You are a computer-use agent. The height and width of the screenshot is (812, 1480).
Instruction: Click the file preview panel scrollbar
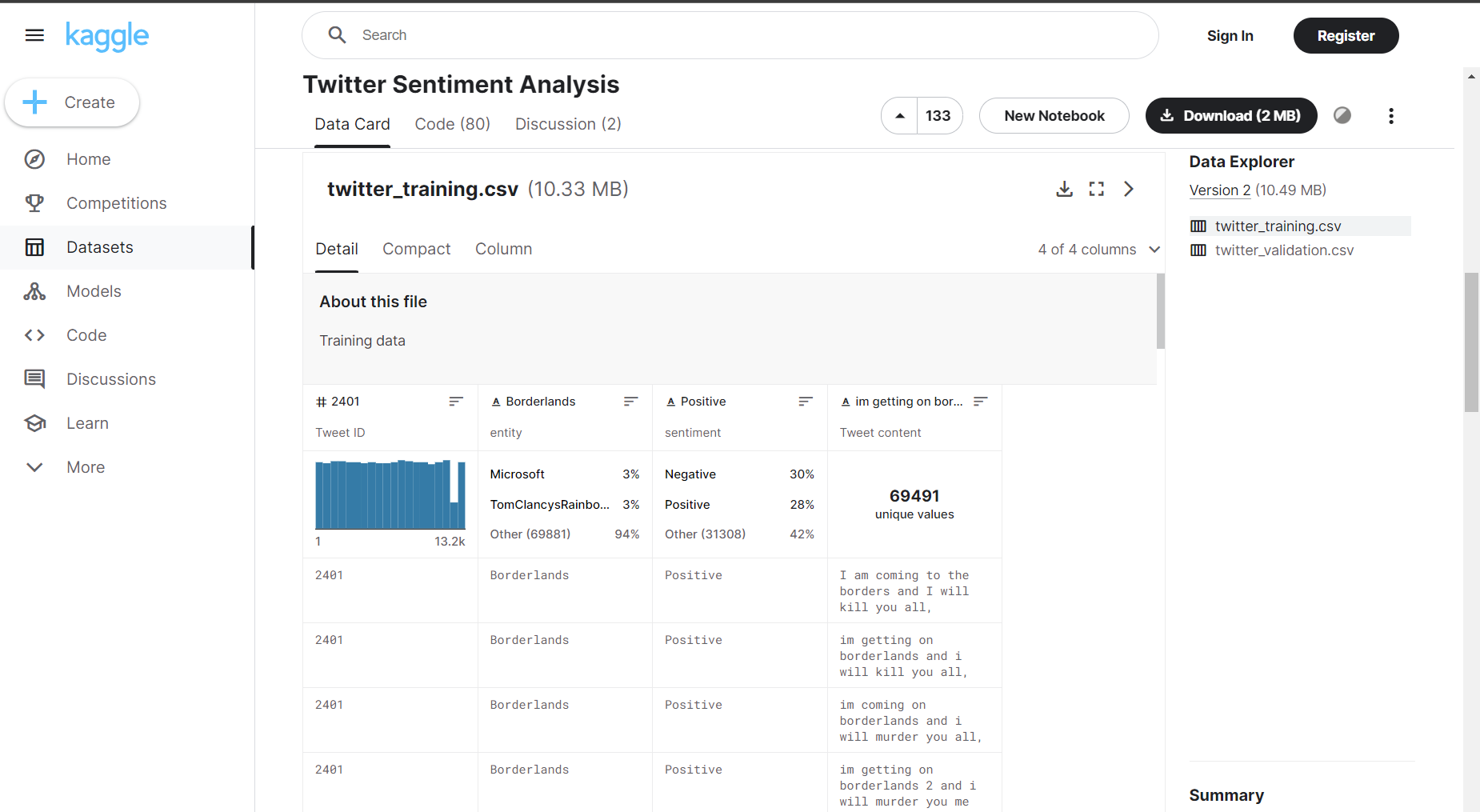pos(1160,311)
